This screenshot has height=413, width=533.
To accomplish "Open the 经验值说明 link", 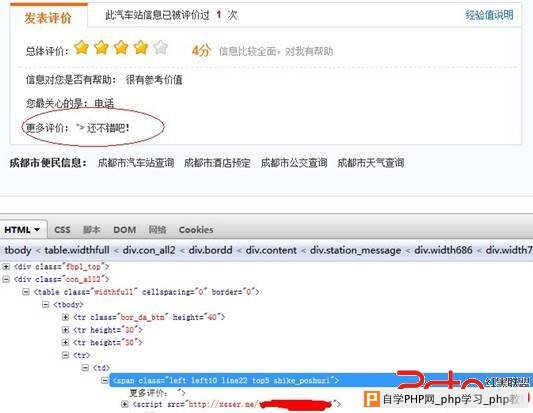I will pos(489,15).
